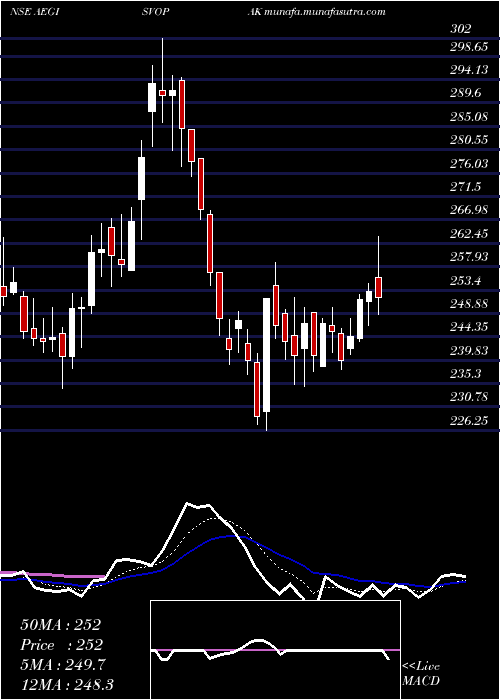Click the 280.55 price axis label

[469, 140]
